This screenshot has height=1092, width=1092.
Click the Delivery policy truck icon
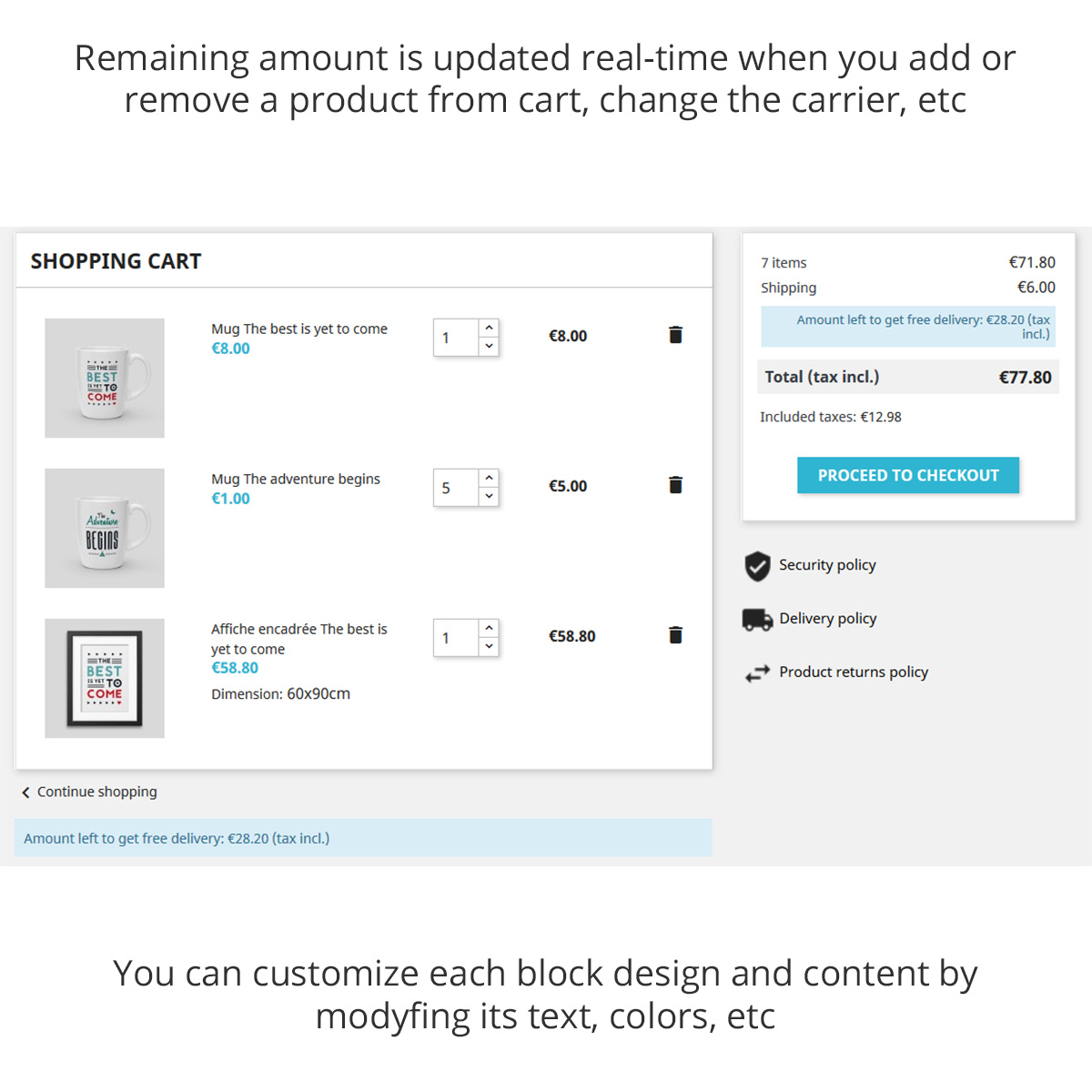(757, 620)
